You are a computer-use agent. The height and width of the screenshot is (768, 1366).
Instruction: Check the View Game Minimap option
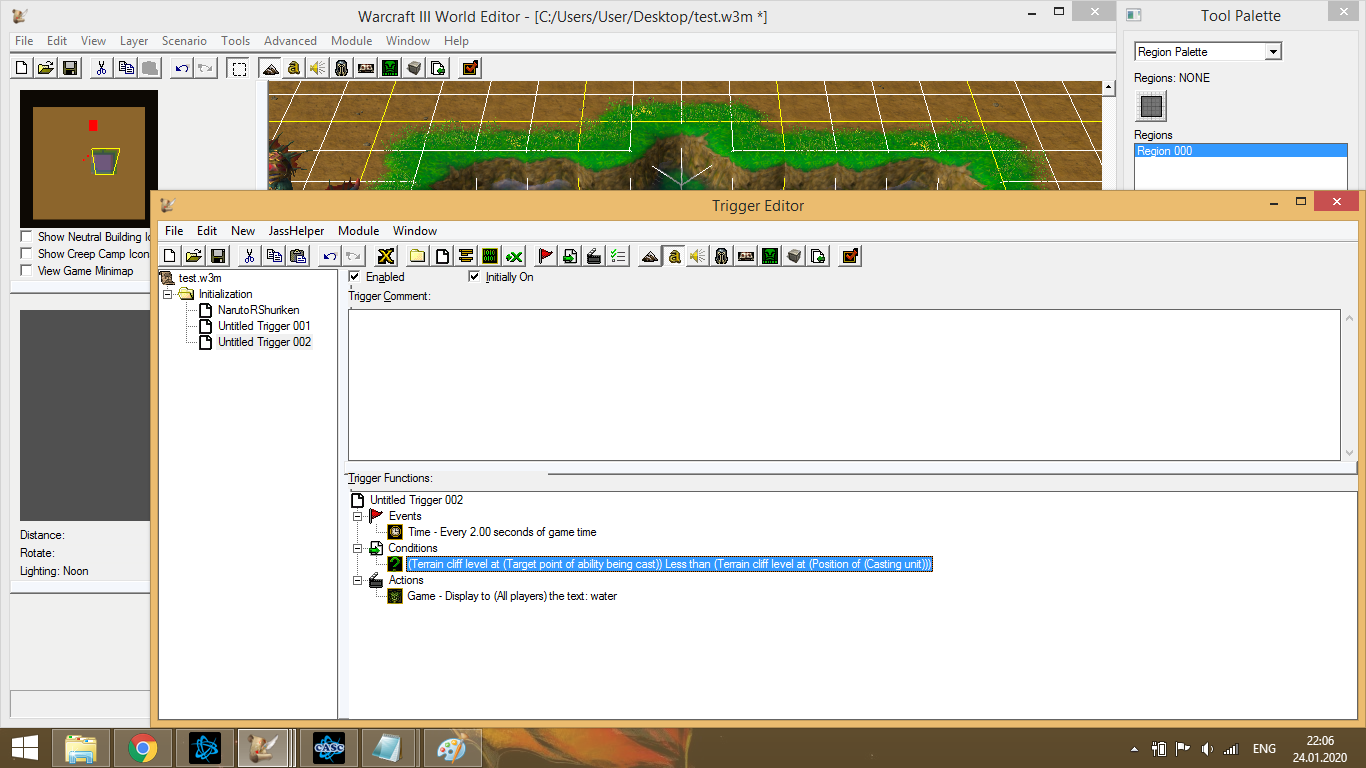click(x=26, y=271)
